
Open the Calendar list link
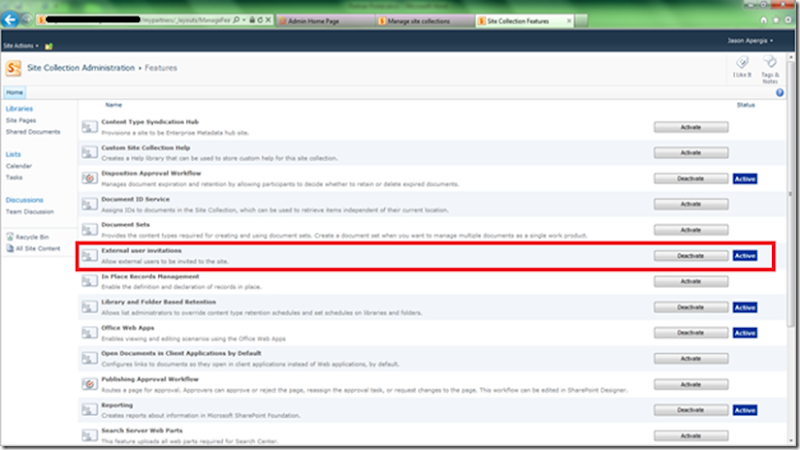[19, 166]
